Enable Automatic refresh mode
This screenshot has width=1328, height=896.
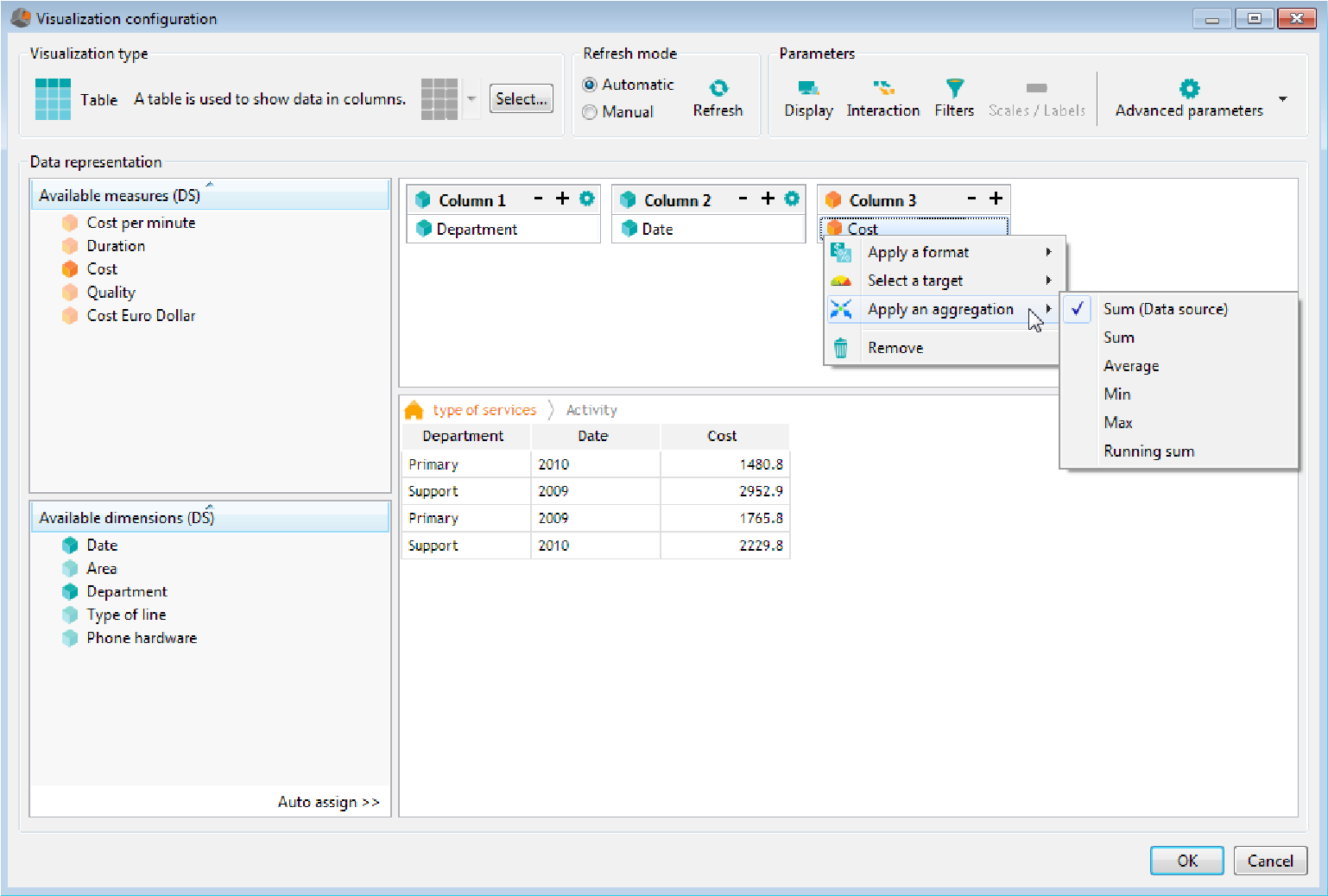pos(590,85)
